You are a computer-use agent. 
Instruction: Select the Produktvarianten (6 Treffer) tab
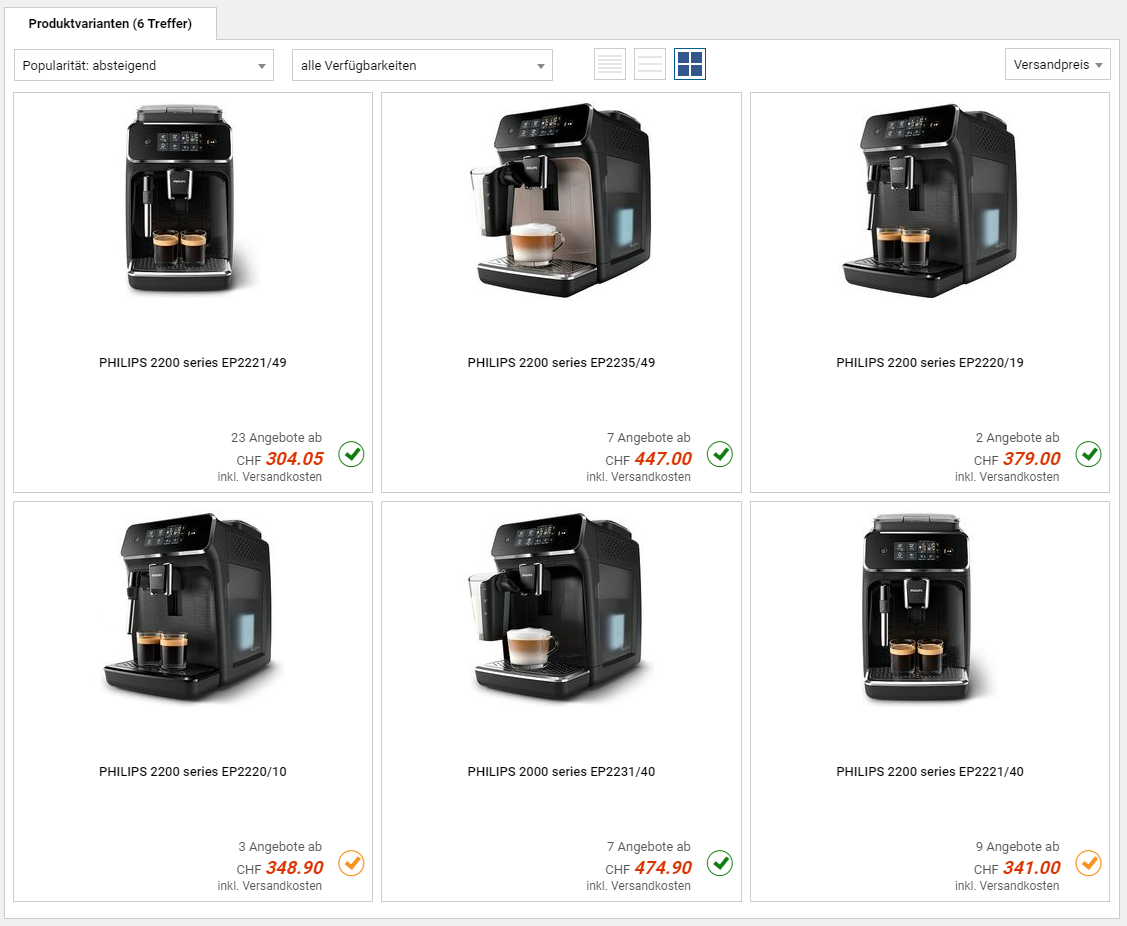[110, 24]
